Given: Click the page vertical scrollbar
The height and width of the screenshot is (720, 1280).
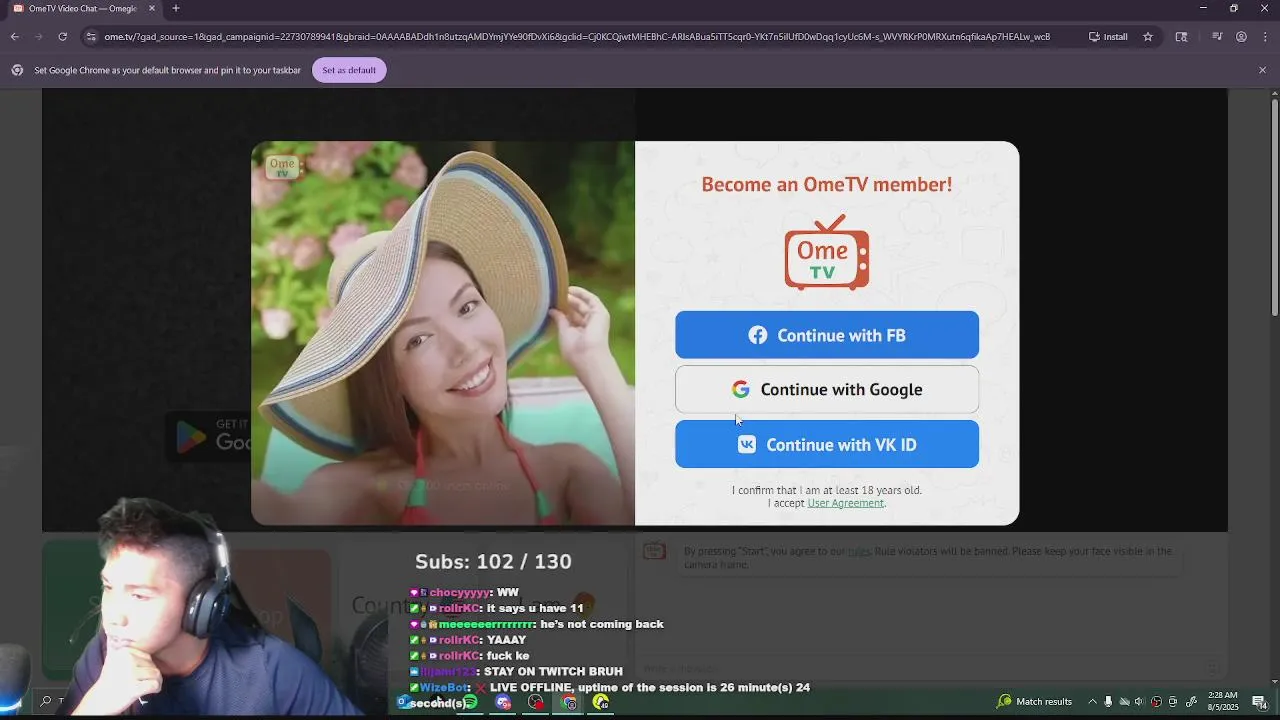Looking at the screenshot, I should click(x=1274, y=208).
